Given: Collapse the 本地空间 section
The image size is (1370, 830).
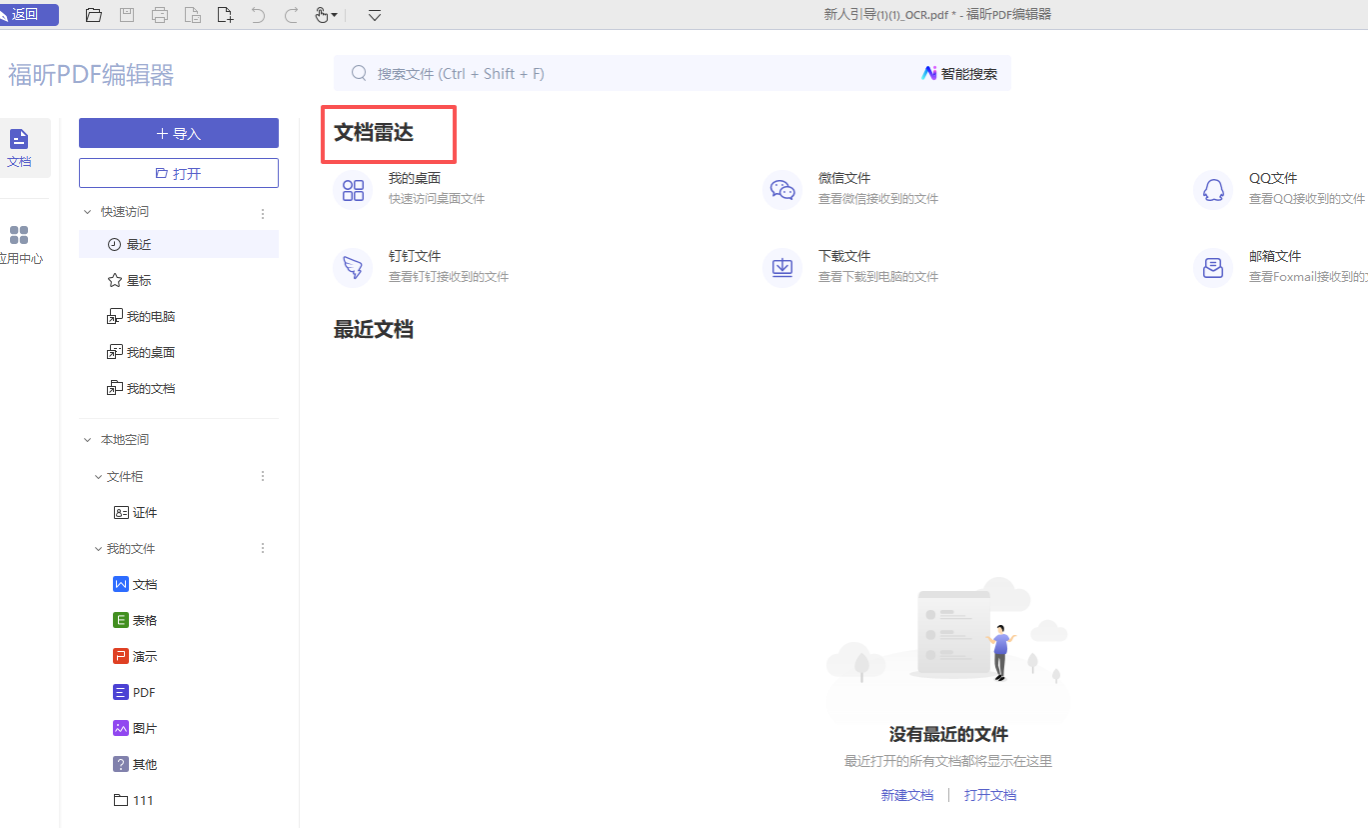Looking at the screenshot, I should (x=86, y=440).
